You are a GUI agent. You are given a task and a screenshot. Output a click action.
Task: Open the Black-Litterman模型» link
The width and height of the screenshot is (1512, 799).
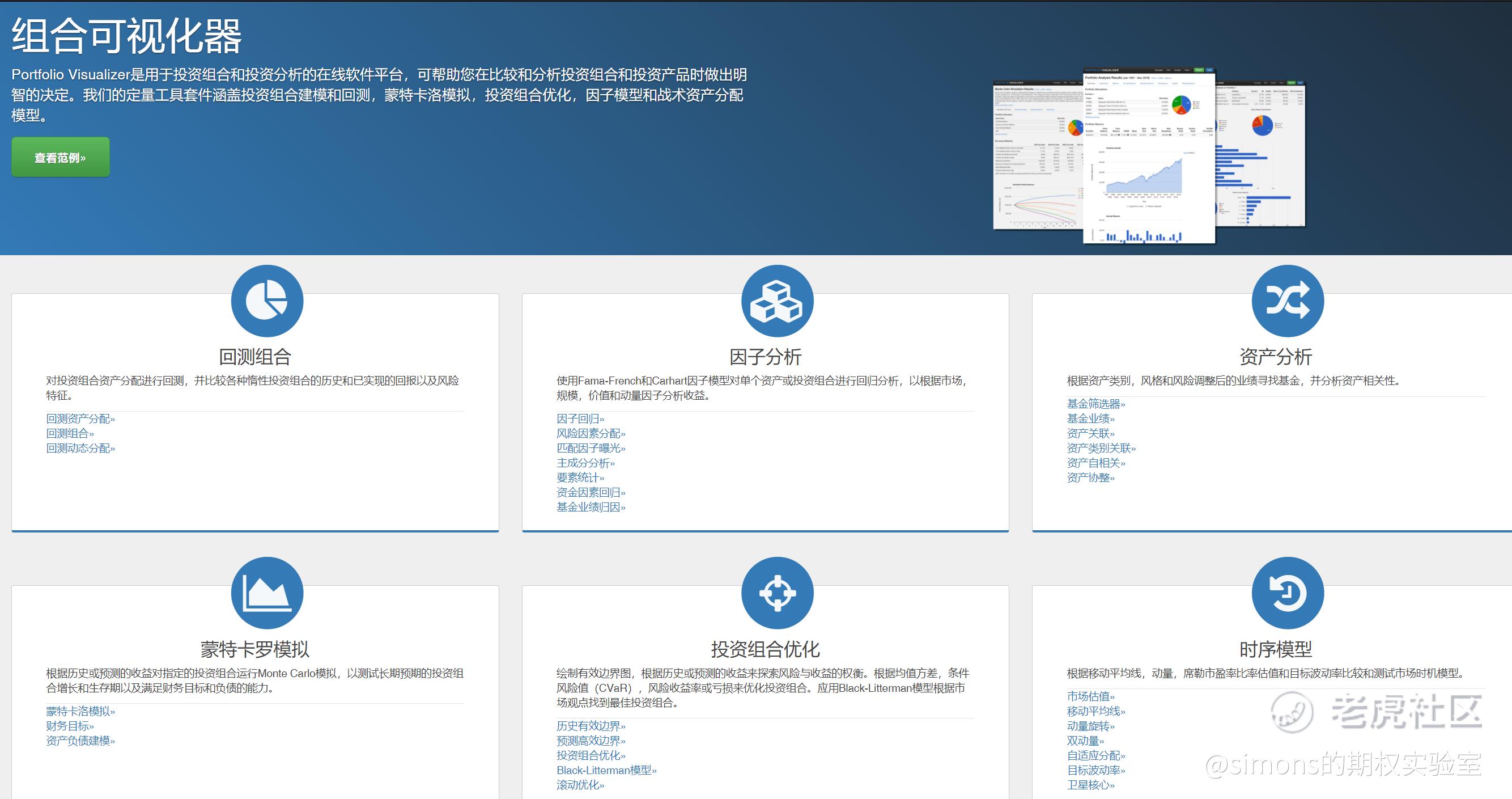coord(607,770)
